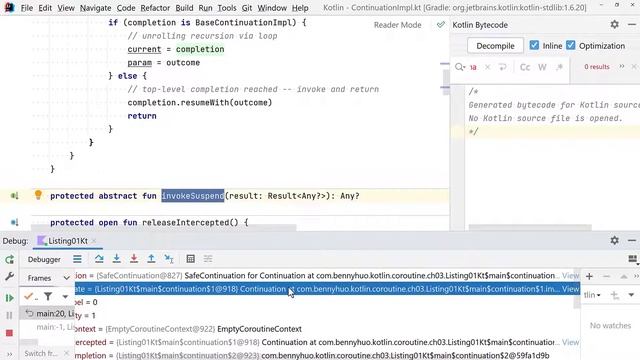Toggle Words W search option
640x360 pixels.
pyautogui.click(x=542, y=67)
